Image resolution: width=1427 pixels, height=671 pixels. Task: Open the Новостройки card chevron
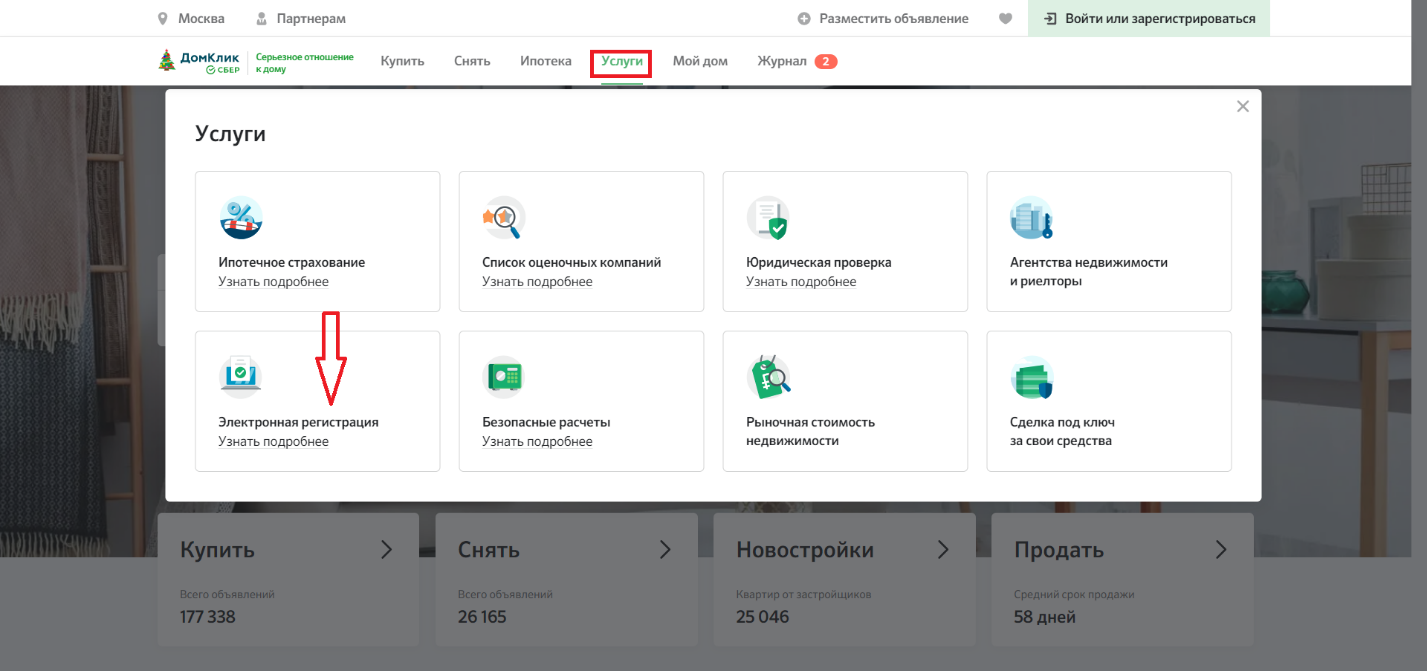[942, 549]
